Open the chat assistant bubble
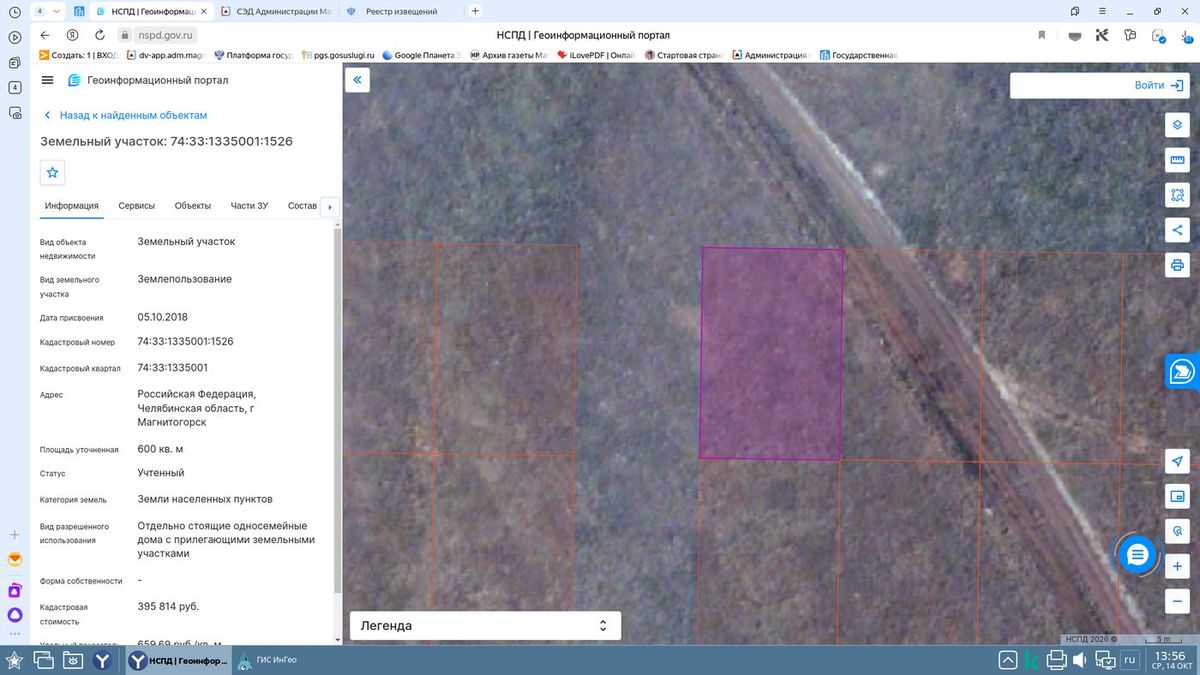The width and height of the screenshot is (1200, 675). 1137,555
